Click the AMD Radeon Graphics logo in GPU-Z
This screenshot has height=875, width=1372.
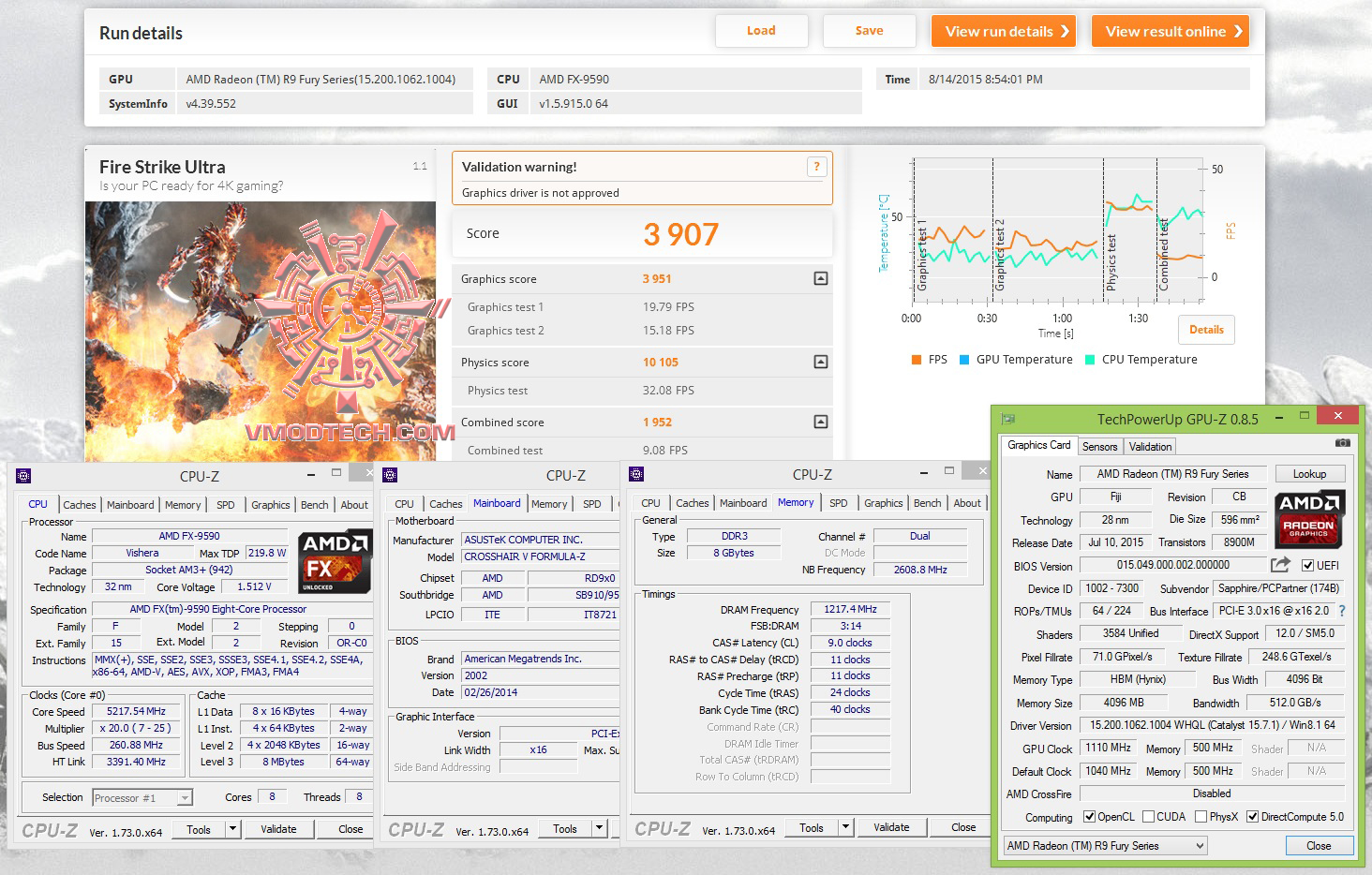1309,519
